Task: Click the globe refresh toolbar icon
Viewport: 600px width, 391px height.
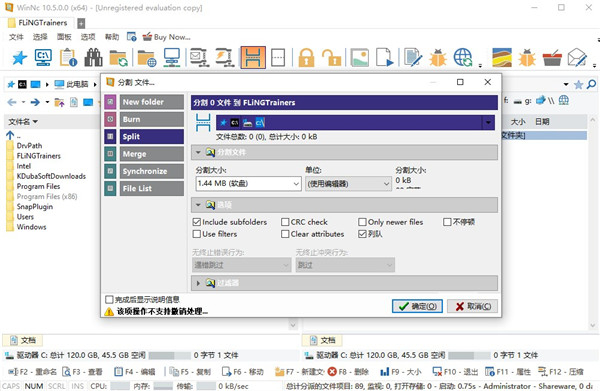Action: [x=463, y=58]
